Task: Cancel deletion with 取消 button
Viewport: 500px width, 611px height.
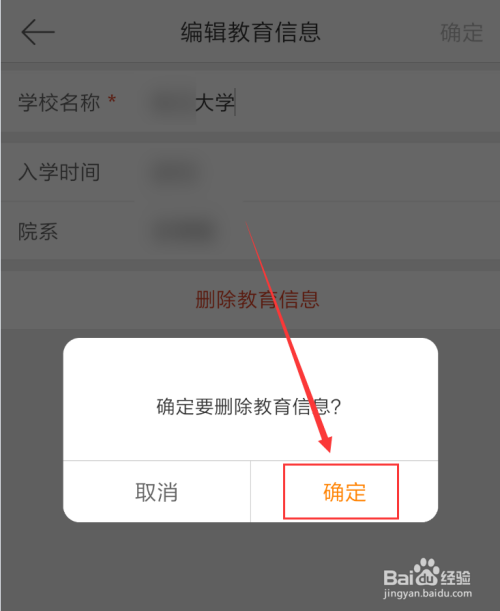Action: 157,491
